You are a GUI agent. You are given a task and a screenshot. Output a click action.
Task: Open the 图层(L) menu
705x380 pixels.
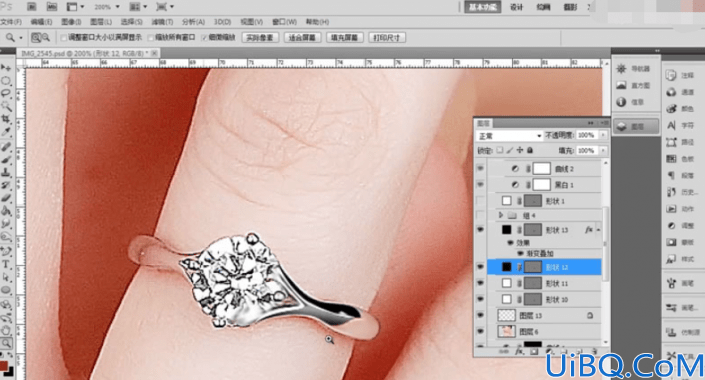coord(101,22)
